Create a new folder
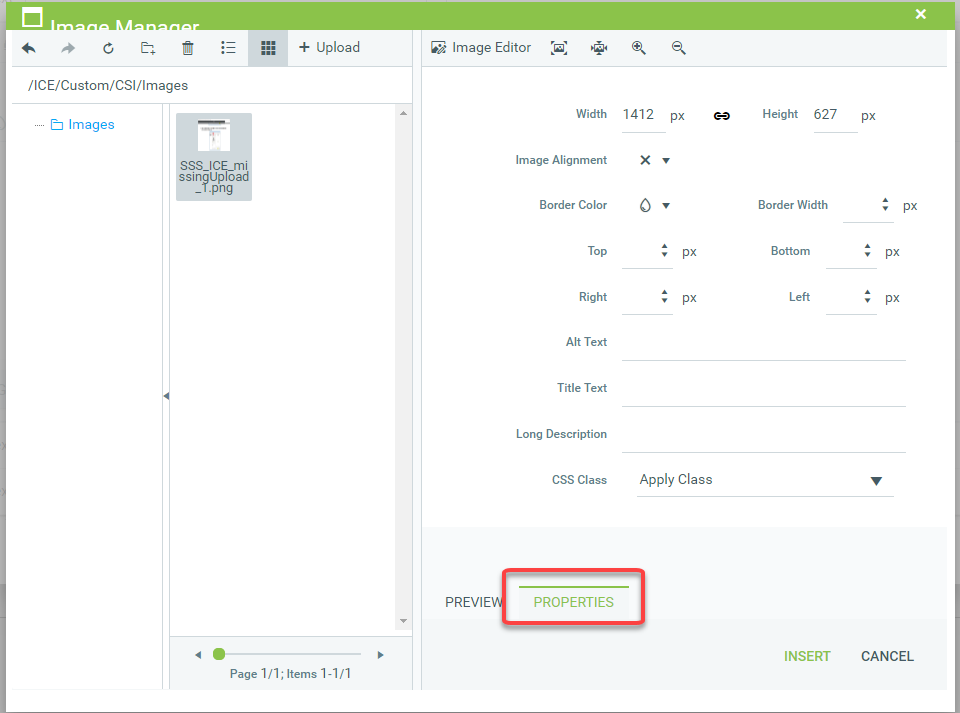Screen dimensions: 960x713 tap(148, 48)
